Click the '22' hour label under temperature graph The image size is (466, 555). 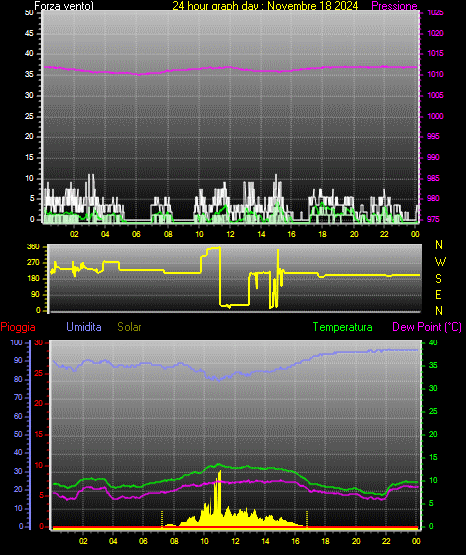(386, 541)
